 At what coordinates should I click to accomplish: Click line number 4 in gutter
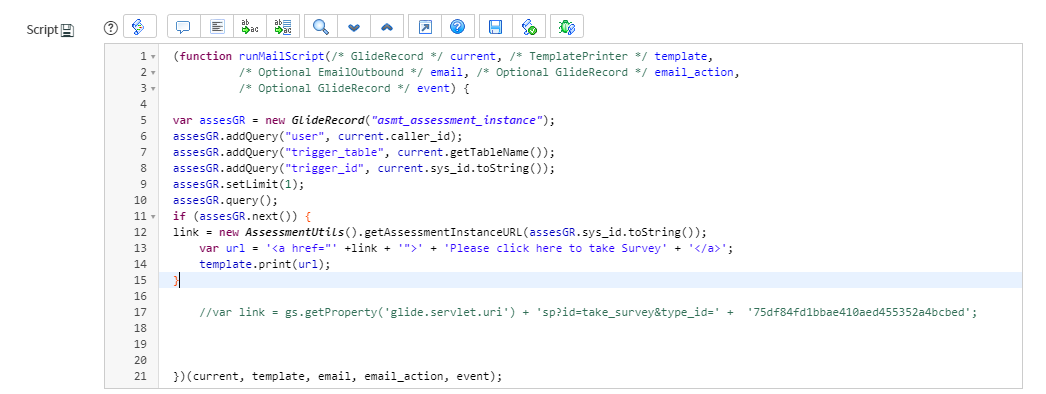click(x=143, y=105)
